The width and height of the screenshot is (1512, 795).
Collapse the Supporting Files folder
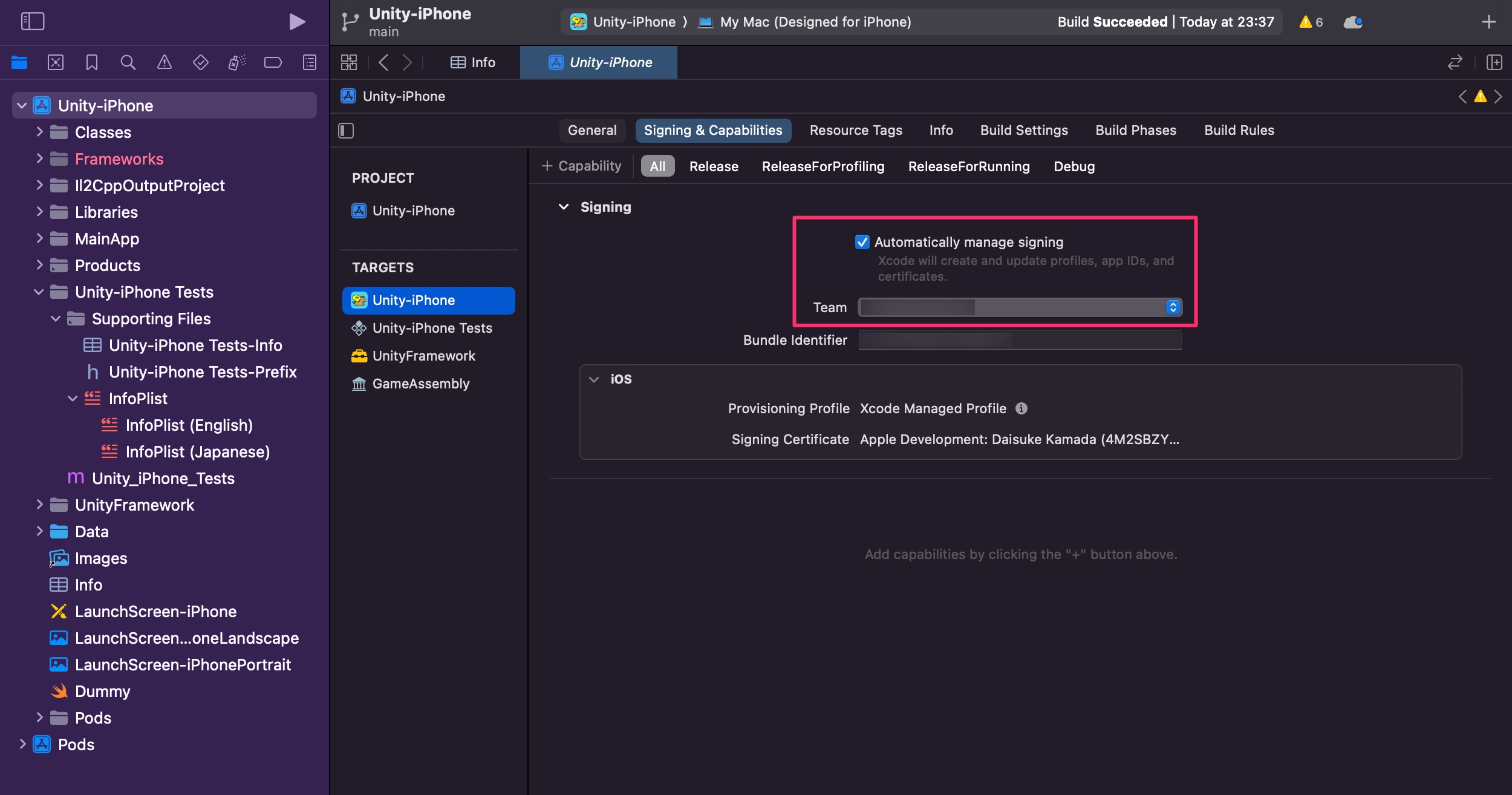pyautogui.click(x=56, y=319)
